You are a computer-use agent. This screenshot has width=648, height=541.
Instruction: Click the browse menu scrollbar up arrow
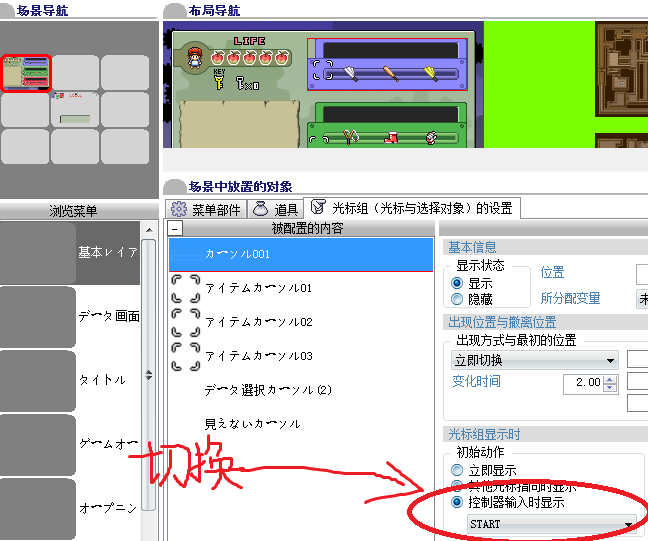(149, 230)
